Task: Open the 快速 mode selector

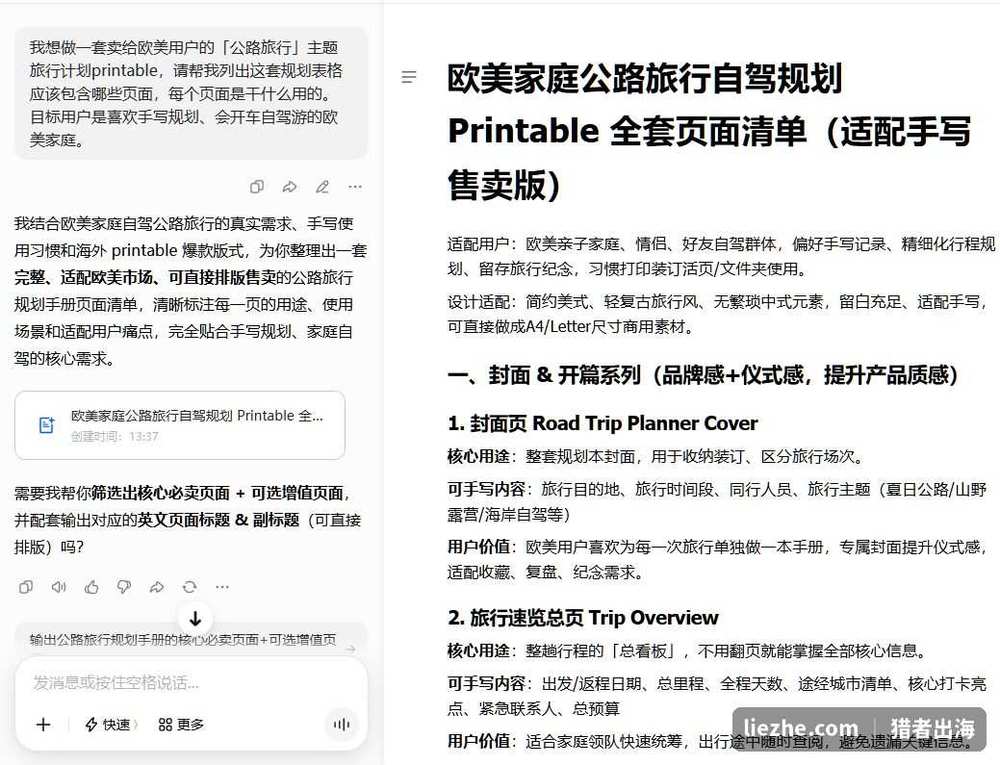Action: click(x=111, y=724)
